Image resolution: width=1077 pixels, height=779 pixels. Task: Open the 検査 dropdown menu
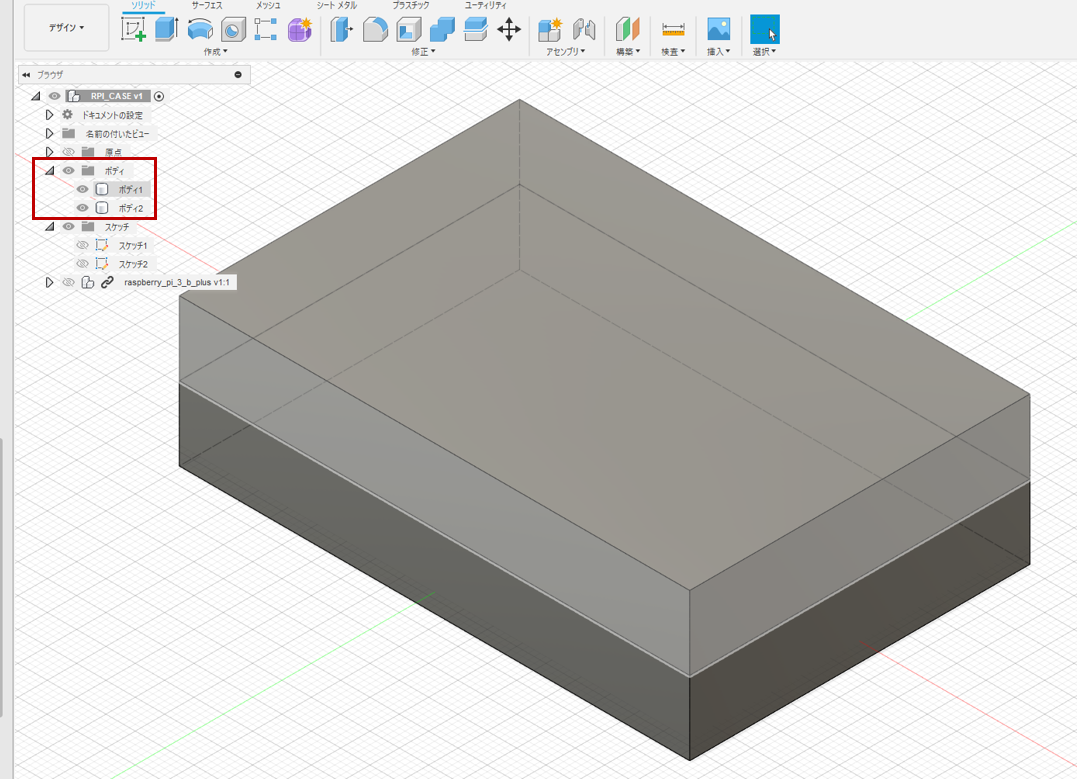tap(673, 52)
